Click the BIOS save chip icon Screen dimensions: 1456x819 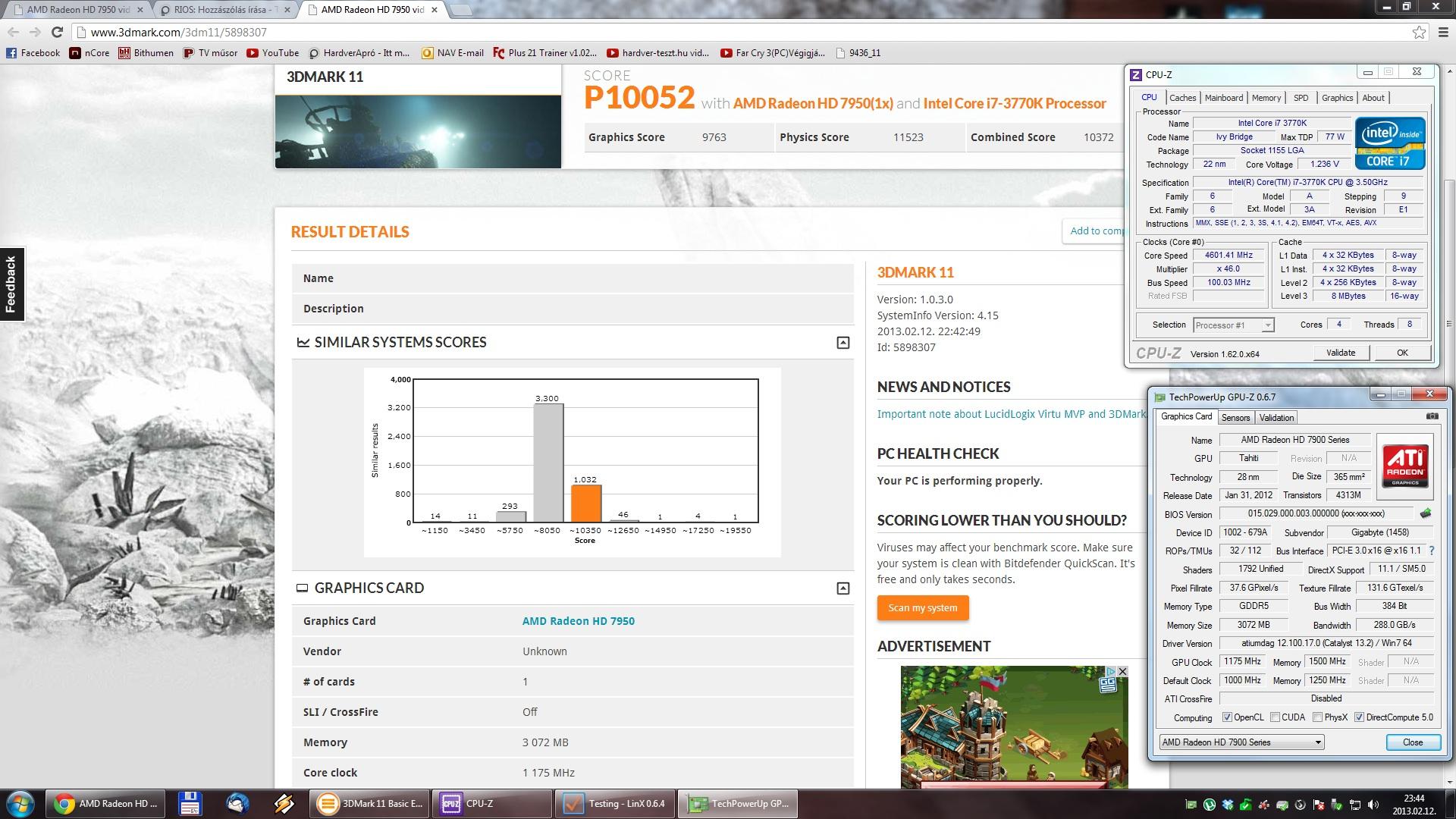point(1426,513)
